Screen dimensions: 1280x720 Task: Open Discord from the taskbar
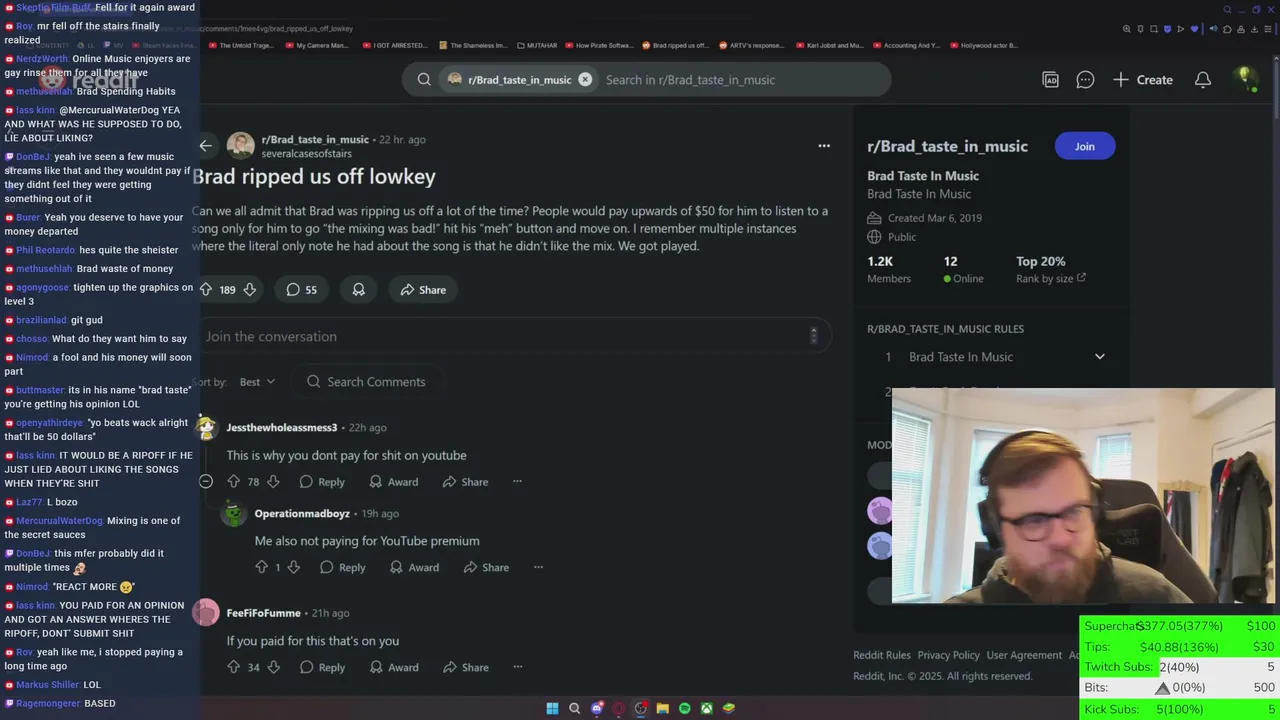pos(597,708)
